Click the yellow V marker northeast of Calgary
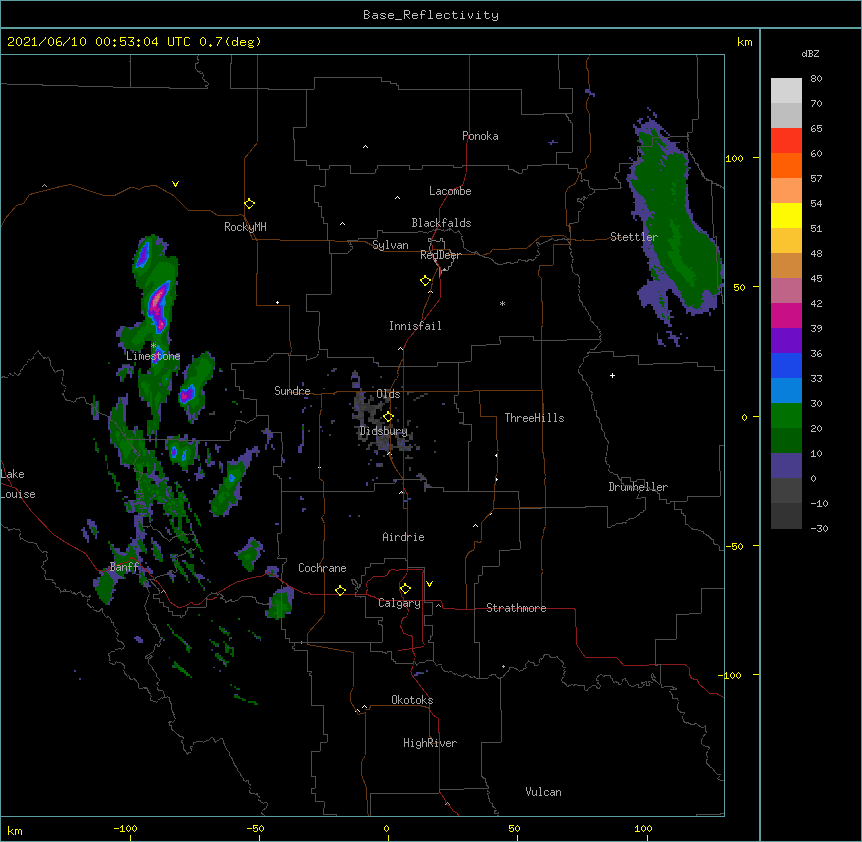This screenshot has height=842, width=862. pos(429,584)
